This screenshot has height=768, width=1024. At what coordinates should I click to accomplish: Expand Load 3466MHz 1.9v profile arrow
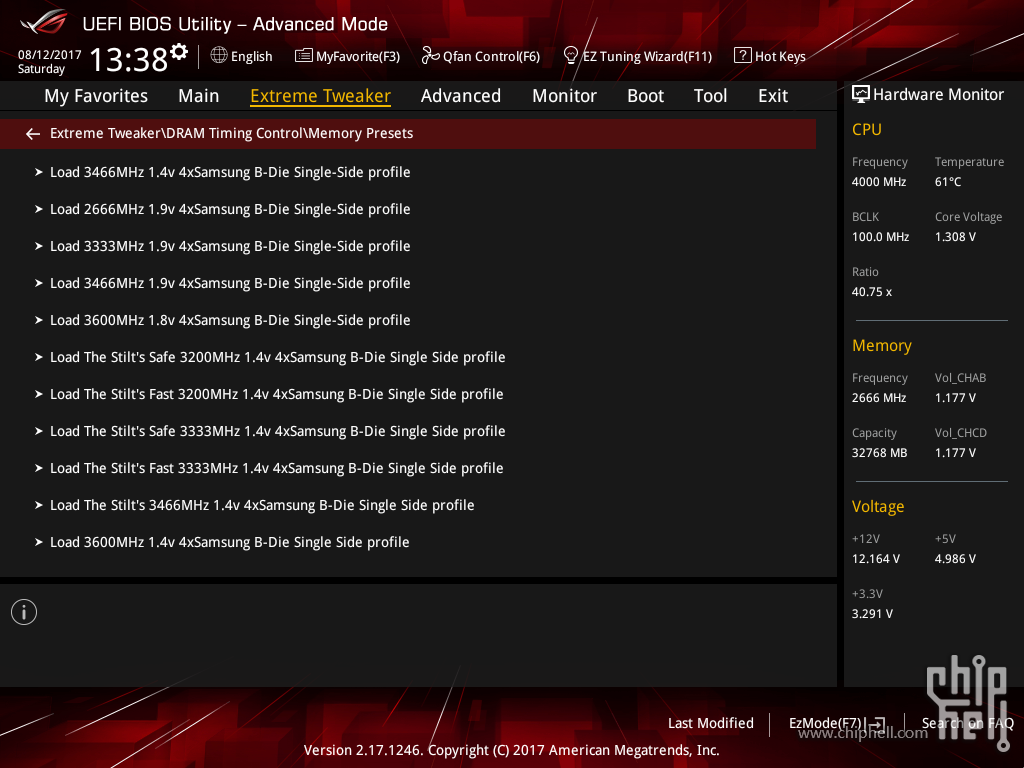pyautogui.click(x=39, y=283)
